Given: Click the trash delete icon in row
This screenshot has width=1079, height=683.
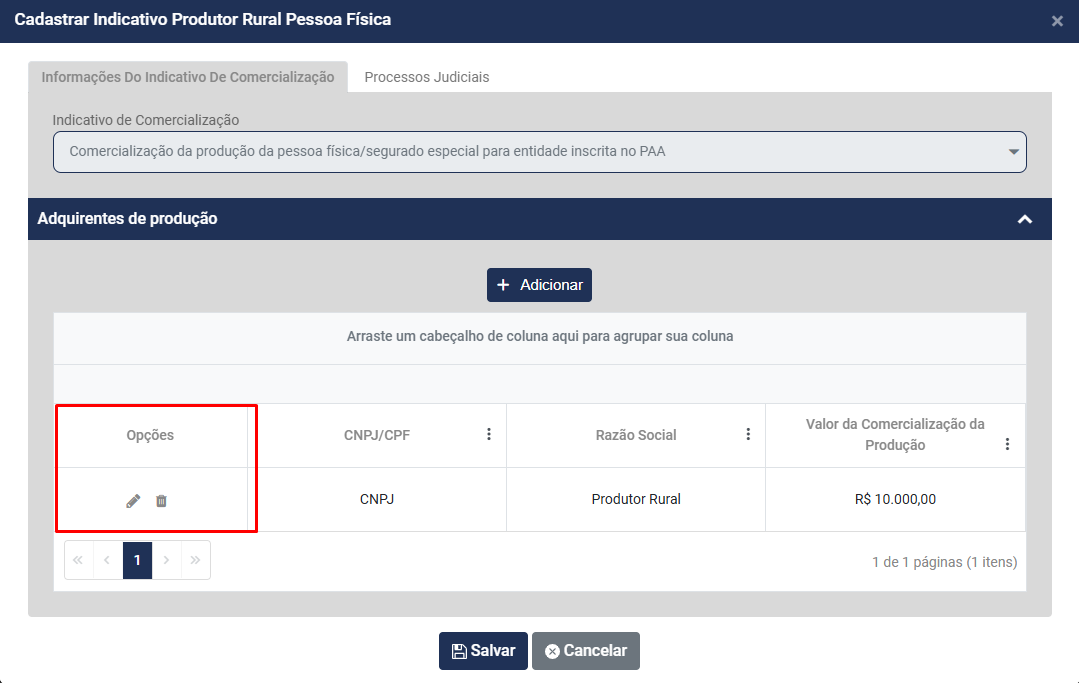Looking at the screenshot, I should click(x=161, y=500).
